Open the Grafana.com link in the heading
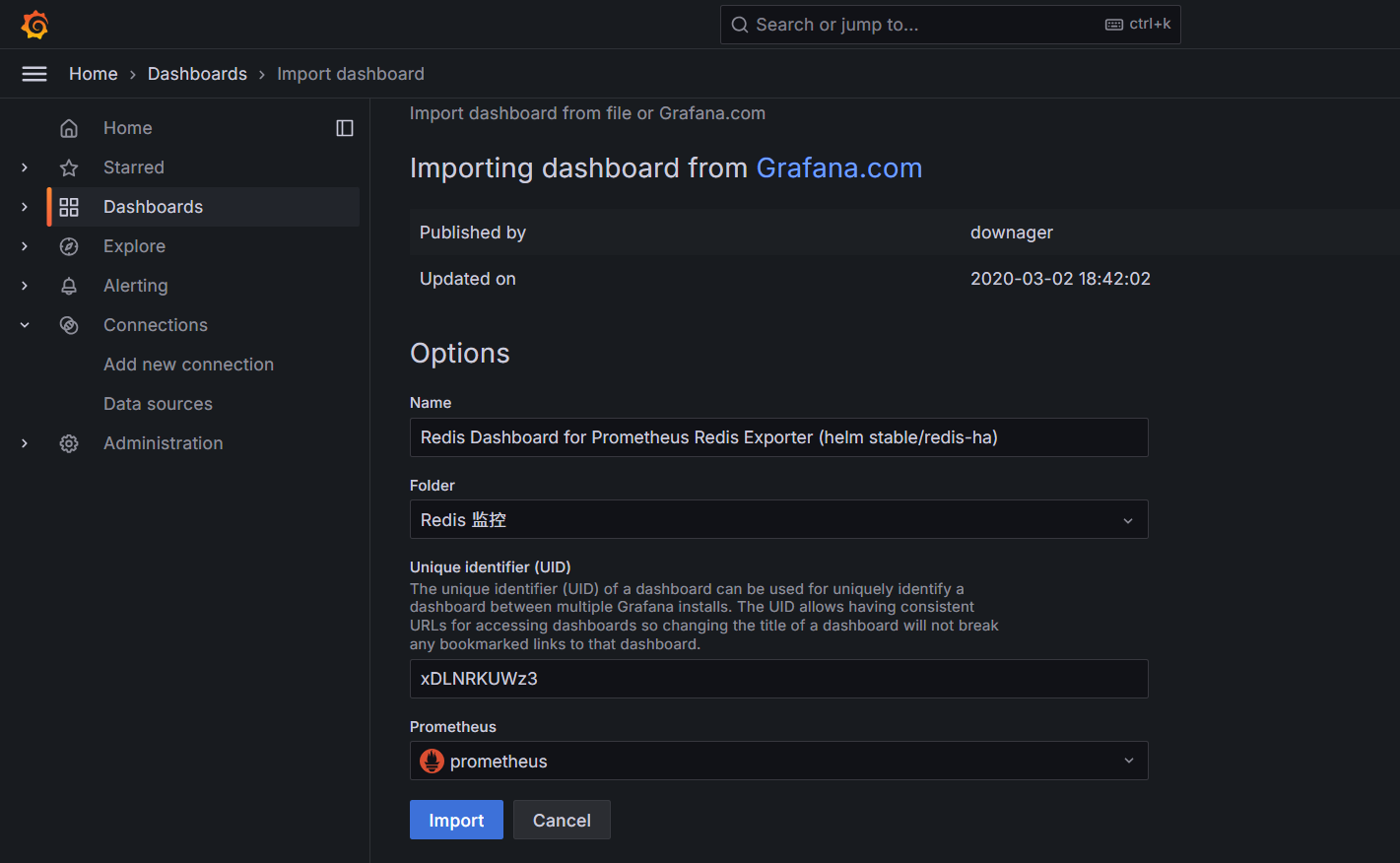 pos(839,168)
